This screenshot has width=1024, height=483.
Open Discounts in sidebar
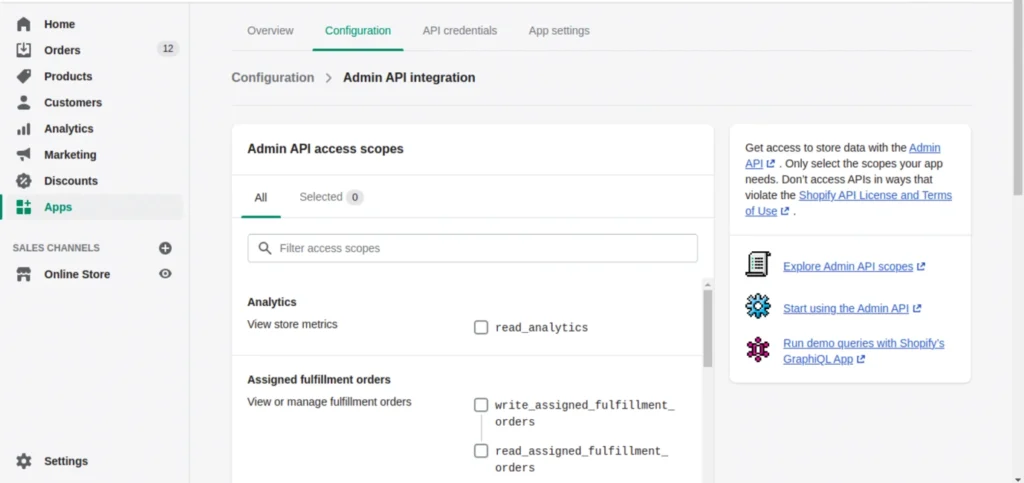coord(71,181)
